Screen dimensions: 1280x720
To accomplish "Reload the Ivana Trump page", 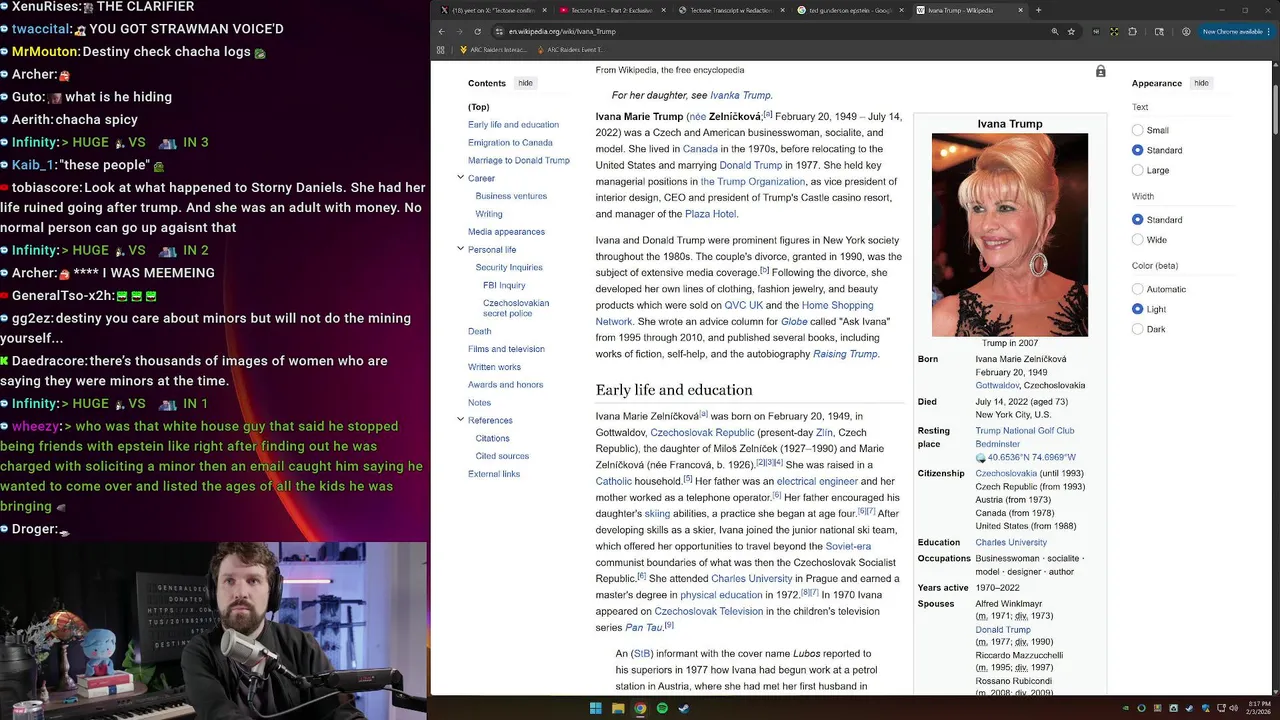I will click(480, 31).
